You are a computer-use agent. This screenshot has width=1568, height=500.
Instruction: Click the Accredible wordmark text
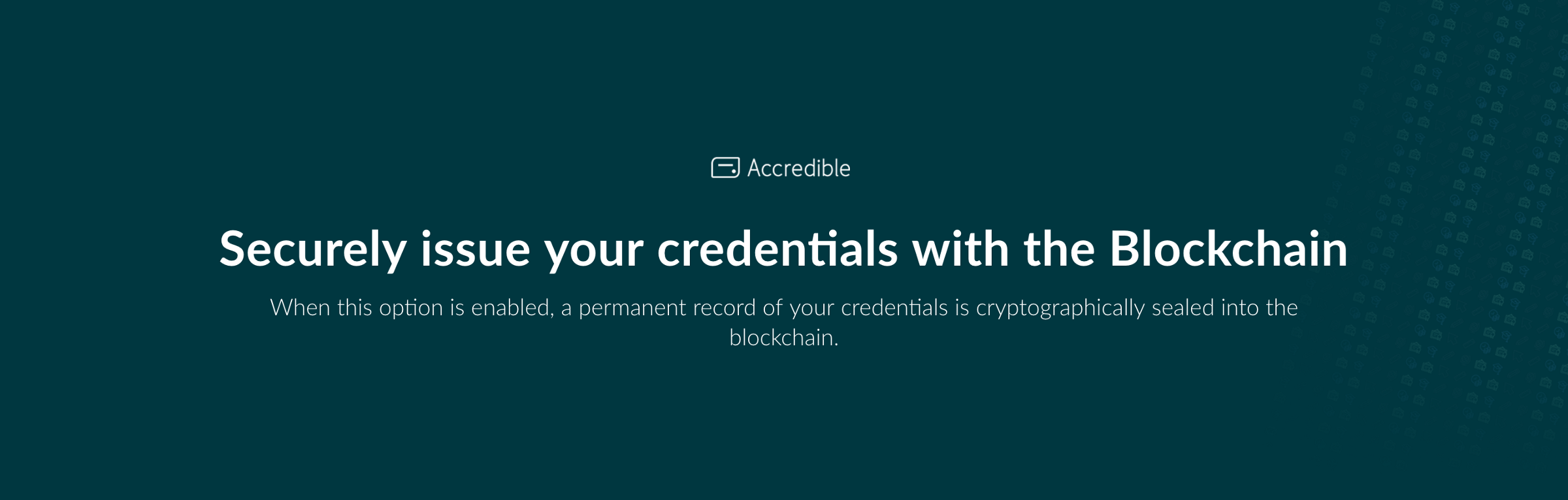coord(798,168)
